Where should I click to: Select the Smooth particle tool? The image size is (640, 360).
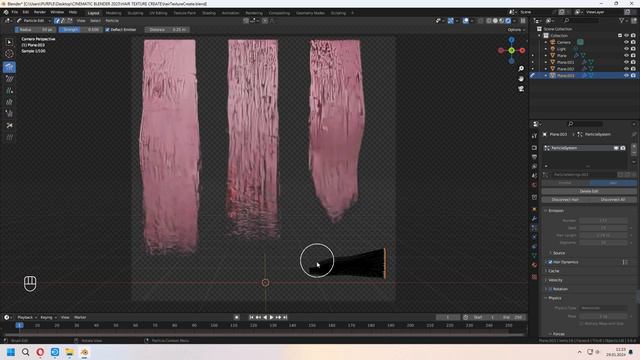coord(9,79)
